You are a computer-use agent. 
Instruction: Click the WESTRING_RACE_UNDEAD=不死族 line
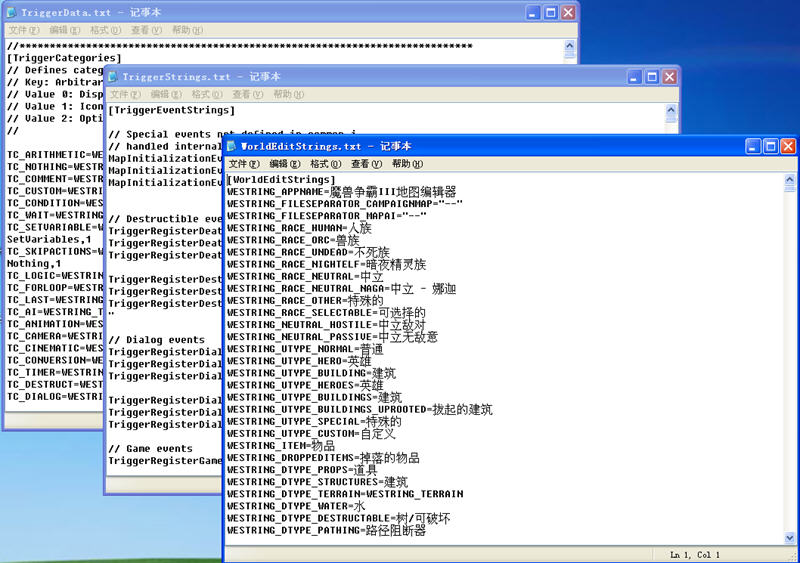point(308,252)
